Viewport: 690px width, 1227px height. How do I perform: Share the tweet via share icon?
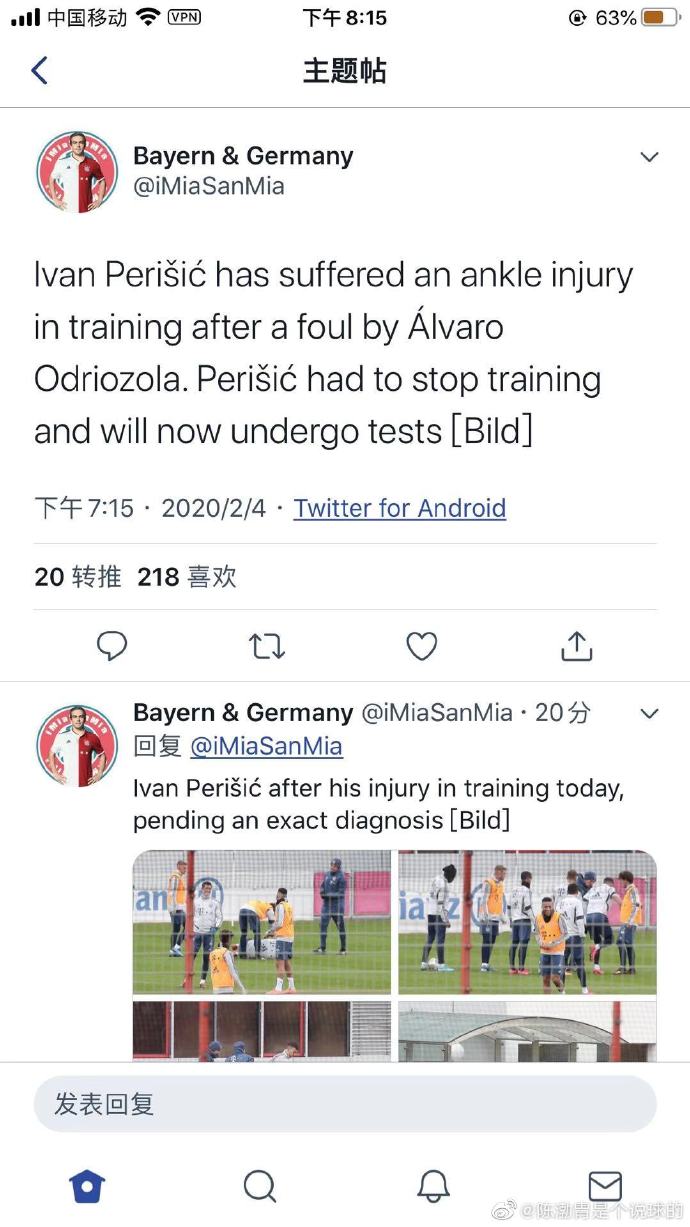tap(576, 646)
